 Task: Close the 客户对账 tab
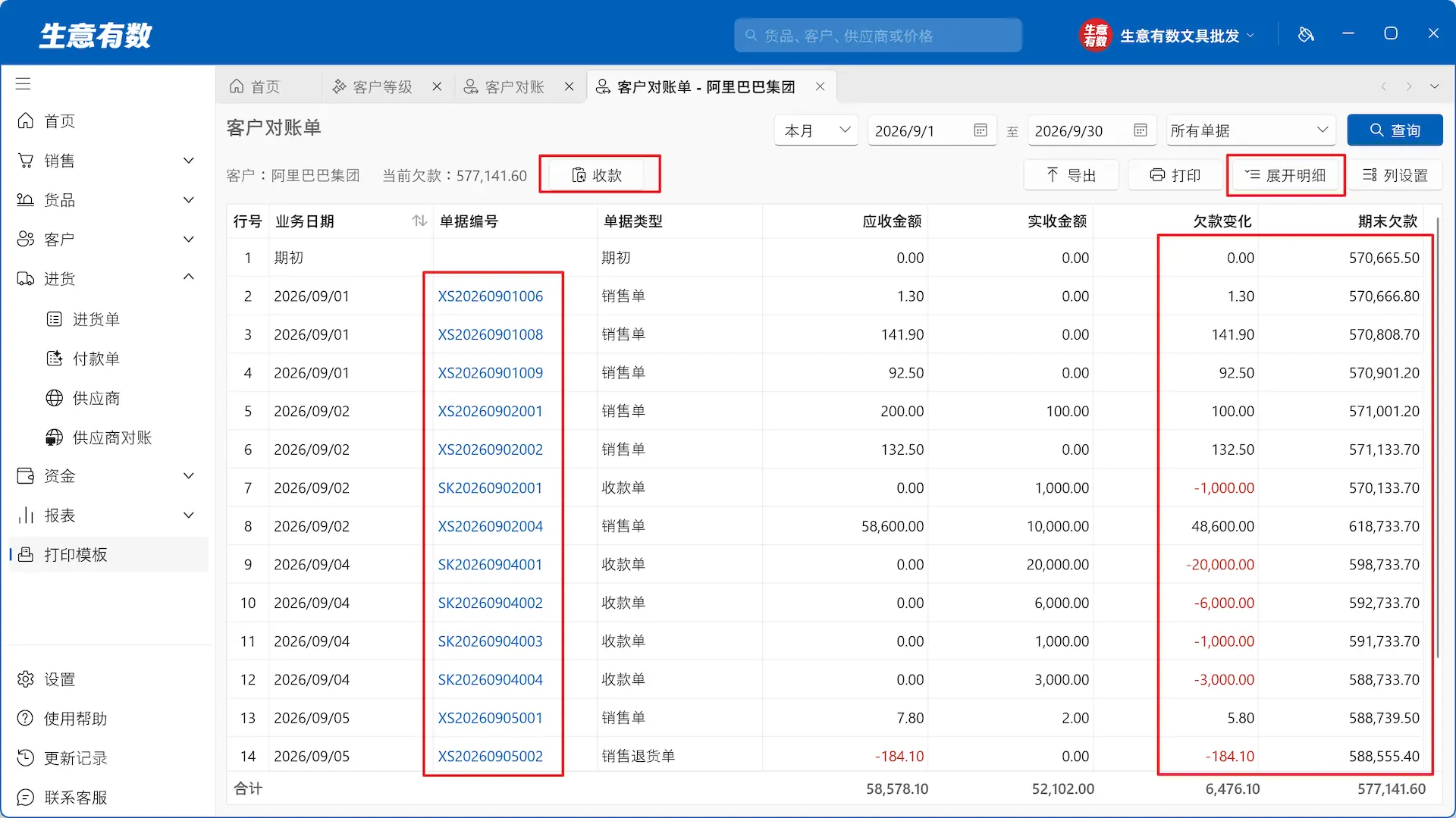pos(569,87)
